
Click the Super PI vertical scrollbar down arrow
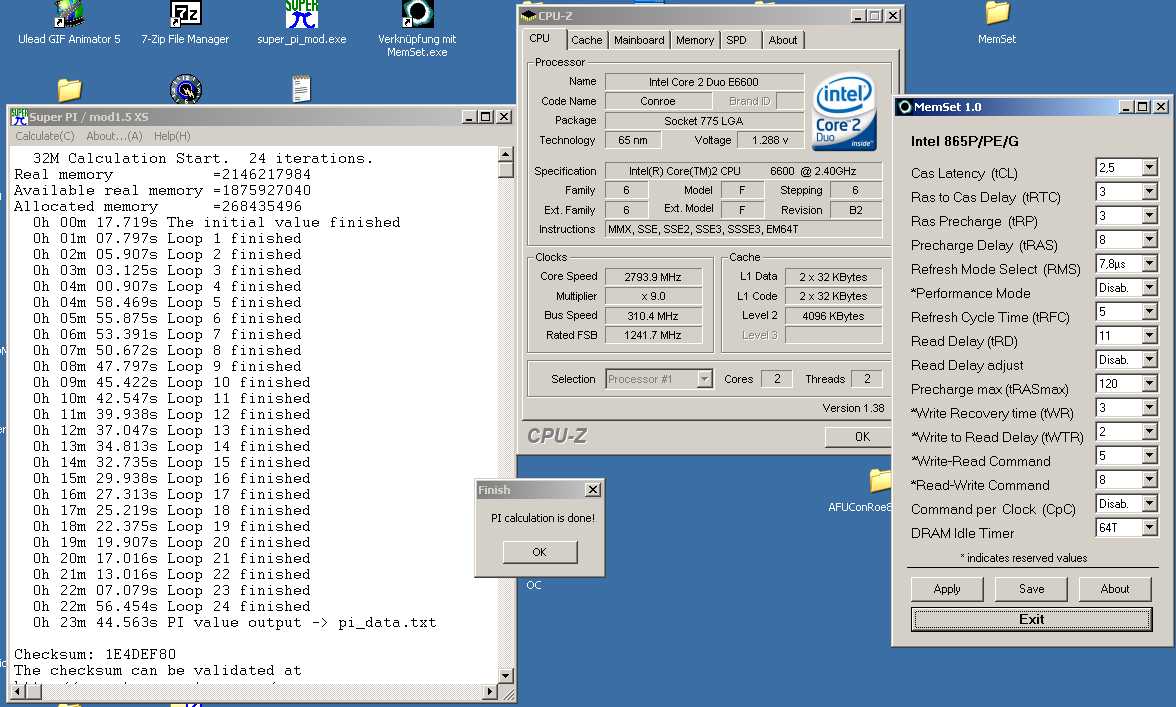506,676
